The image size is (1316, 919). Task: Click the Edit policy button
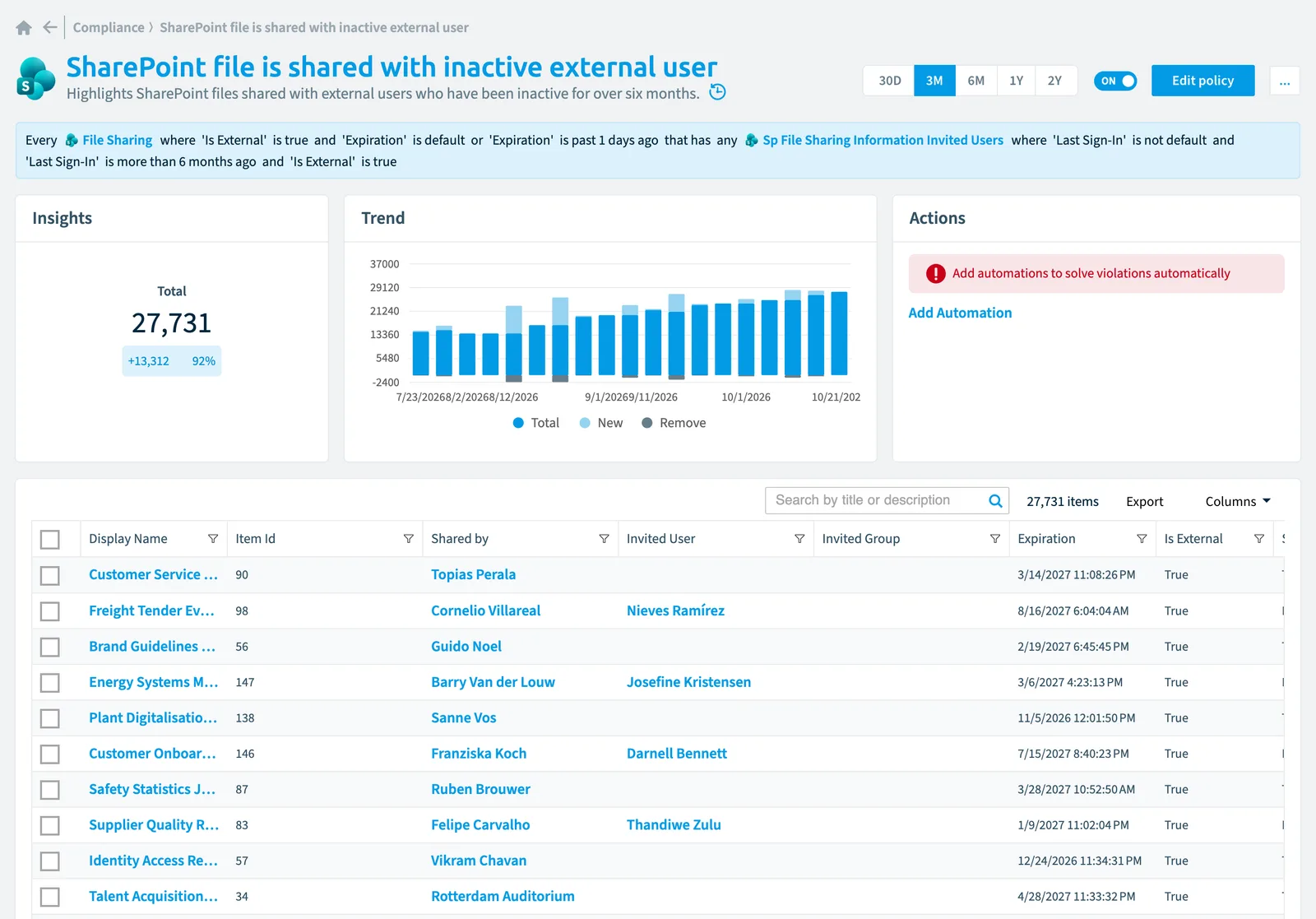(x=1202, y=81)
